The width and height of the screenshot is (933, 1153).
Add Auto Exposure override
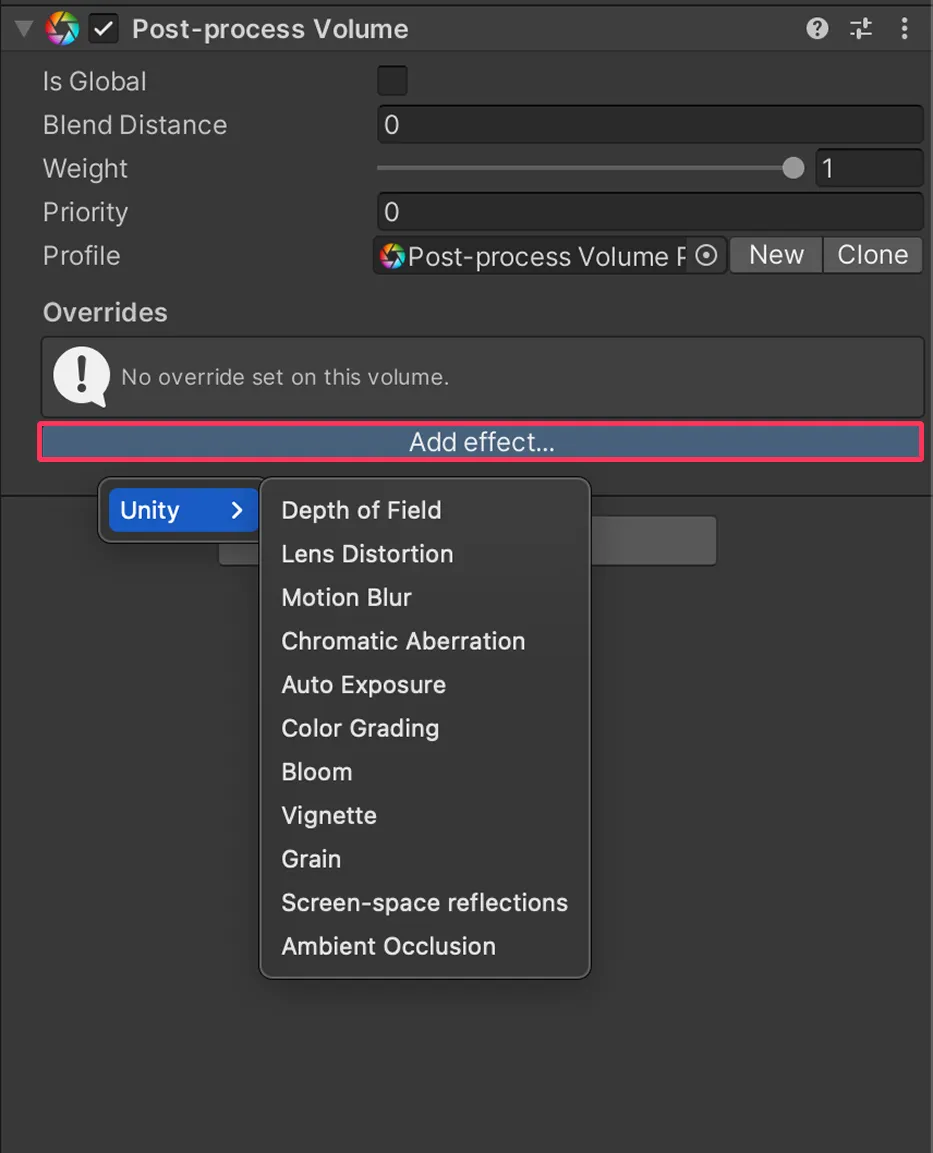425,685
